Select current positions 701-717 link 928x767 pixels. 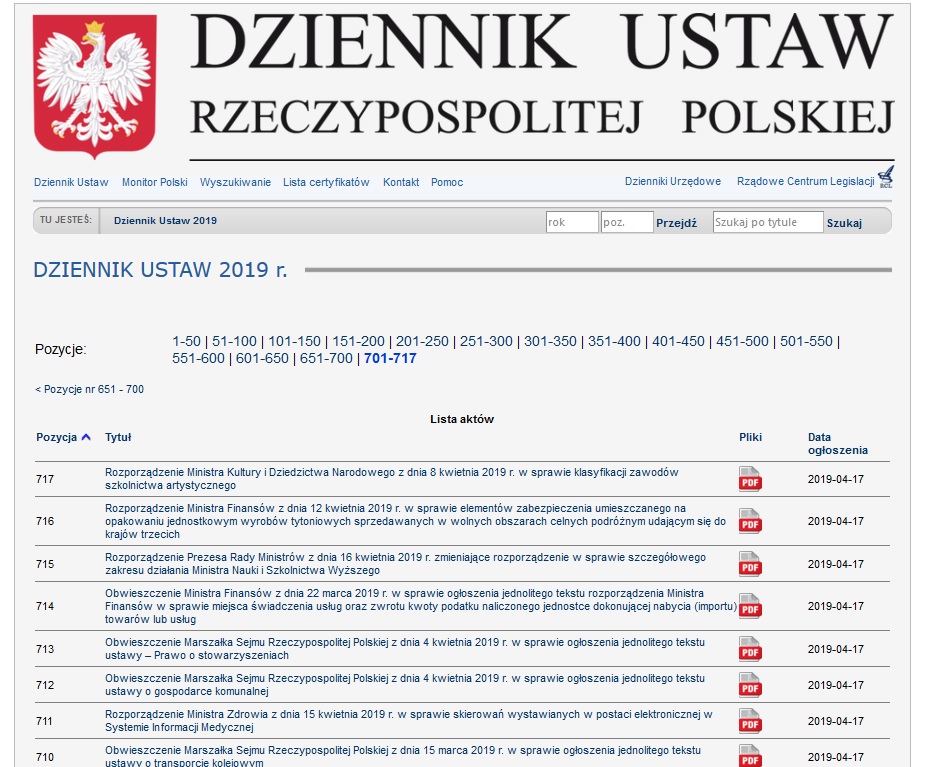390,359
